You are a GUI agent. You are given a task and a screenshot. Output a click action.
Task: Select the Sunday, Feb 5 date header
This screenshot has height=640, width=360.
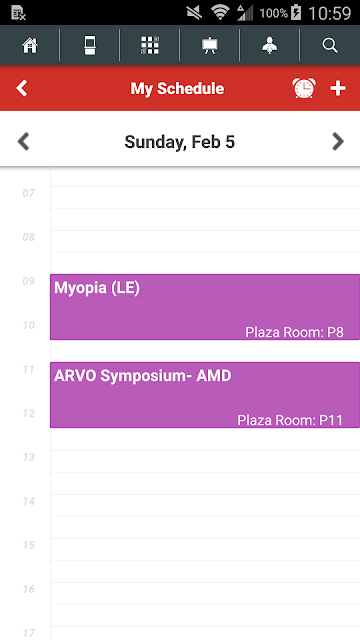click(x=180, y=142)
